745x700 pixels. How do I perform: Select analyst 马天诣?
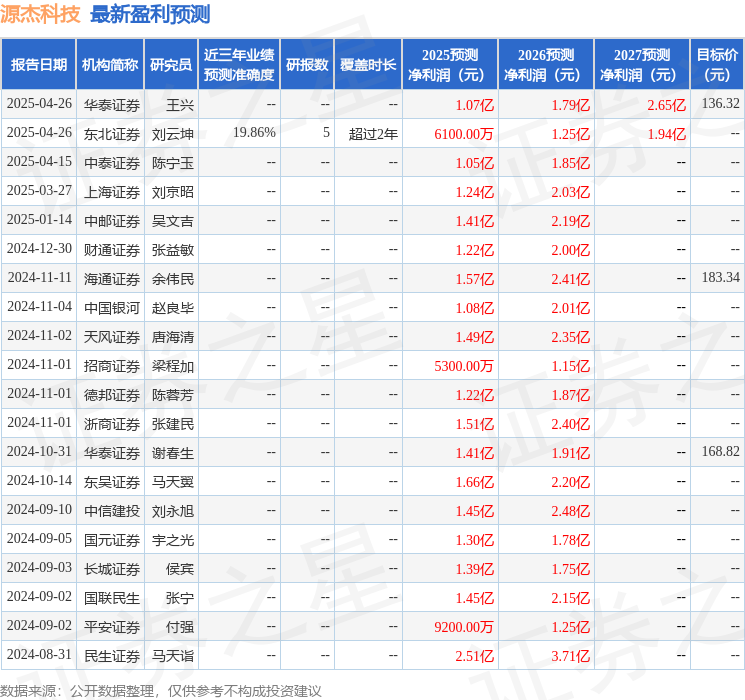pos(173,656)
